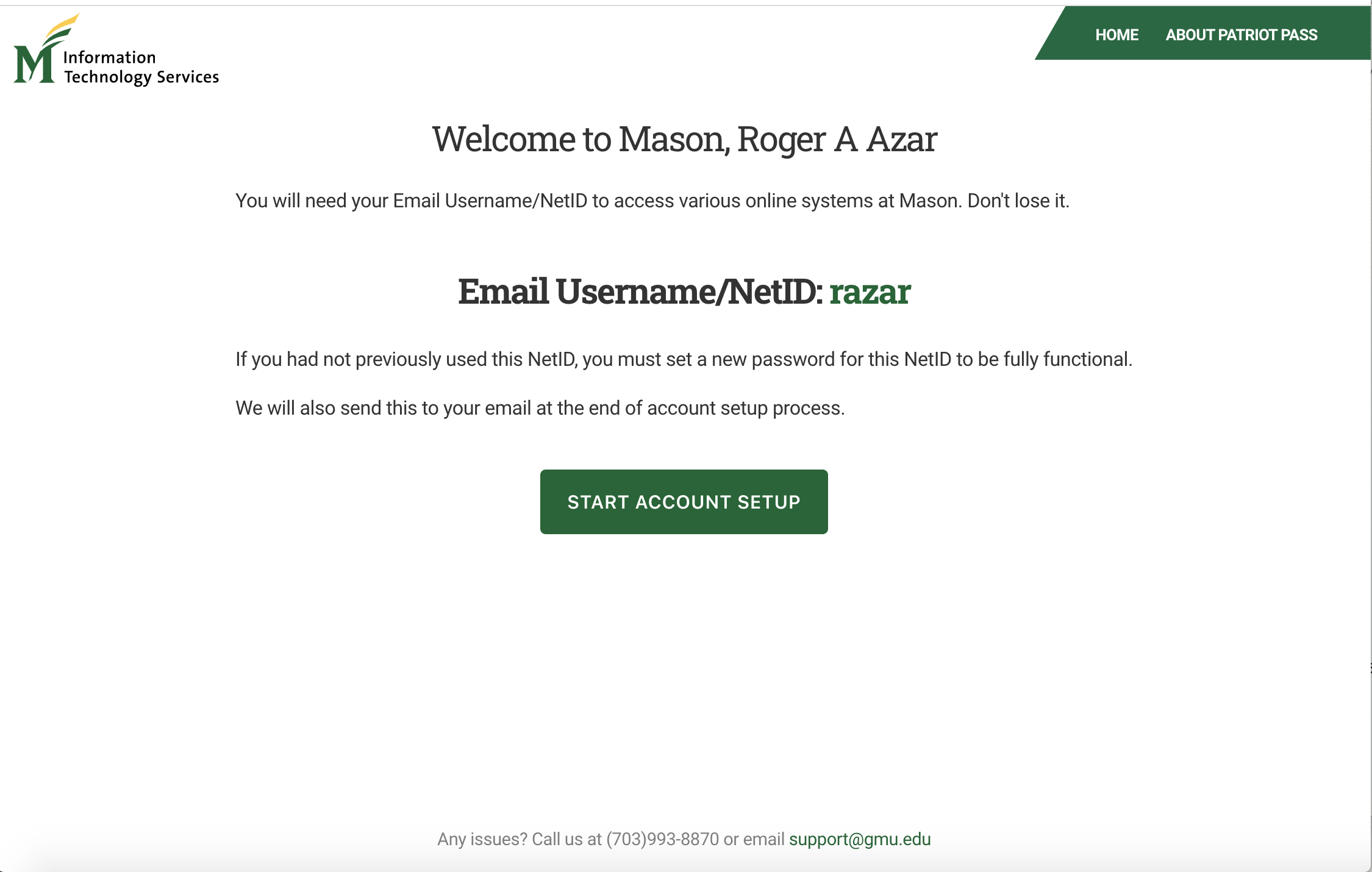
Task: Click the Email Username/NetID label
Action: click(640, 291)
